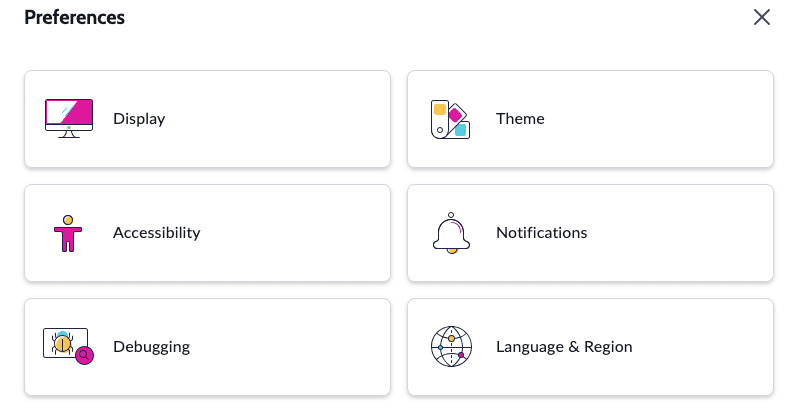Close the Preferences dialog with the X
The height and width of the screenshot is (413, 789).
762,17
